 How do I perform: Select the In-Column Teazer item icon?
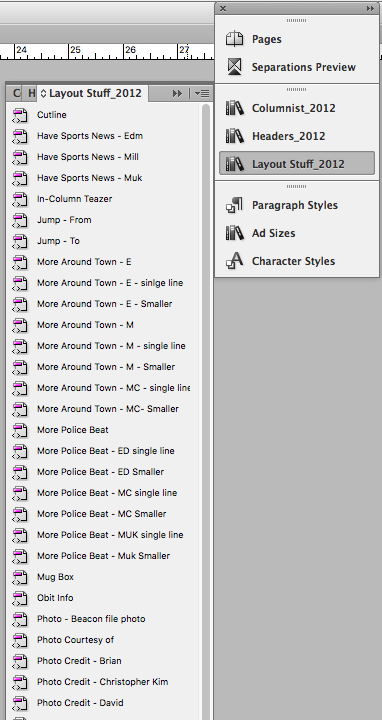(x=20, y=199)
